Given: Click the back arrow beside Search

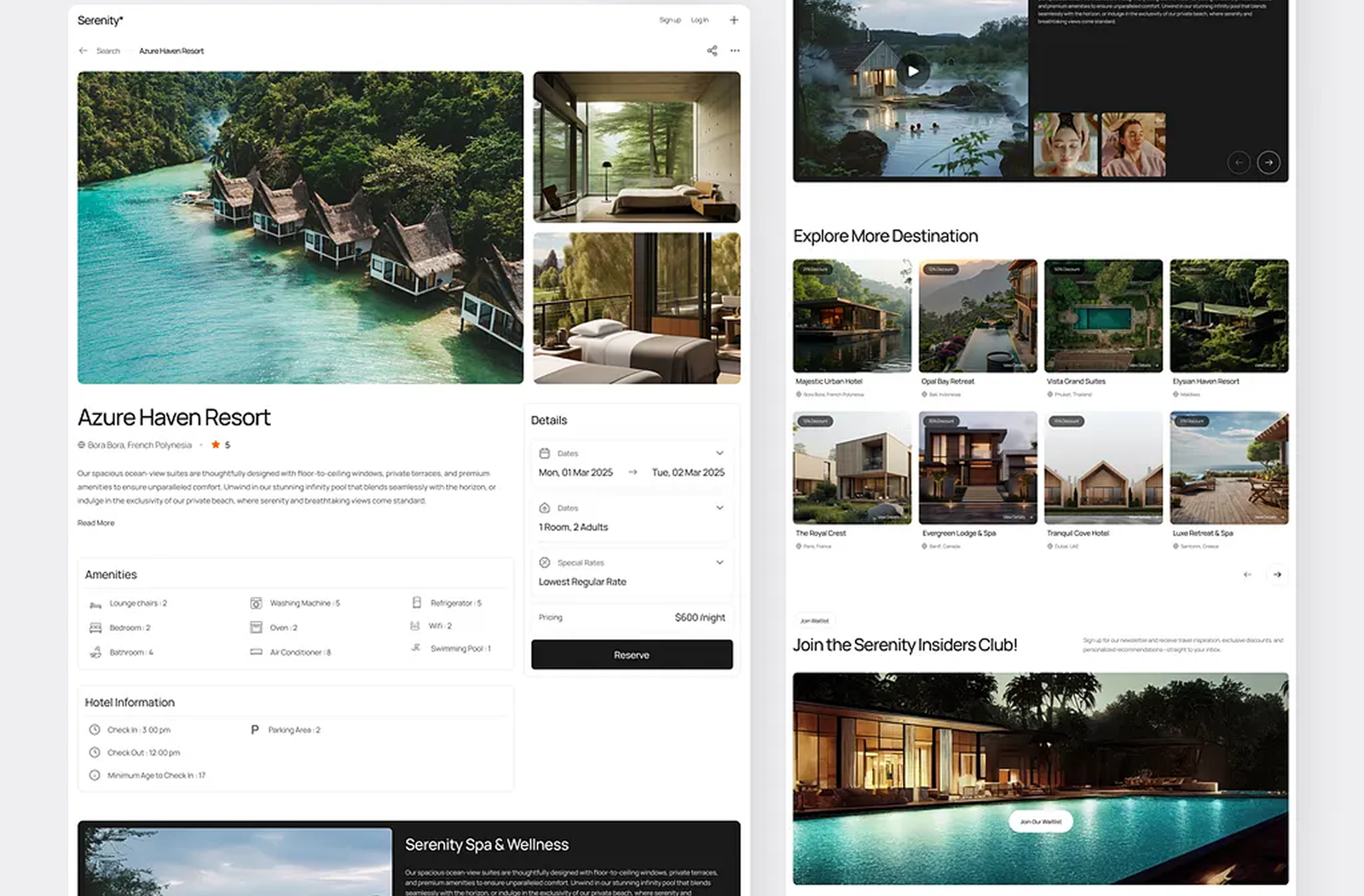Looking at the screenshot, I should tap(83, 51).
